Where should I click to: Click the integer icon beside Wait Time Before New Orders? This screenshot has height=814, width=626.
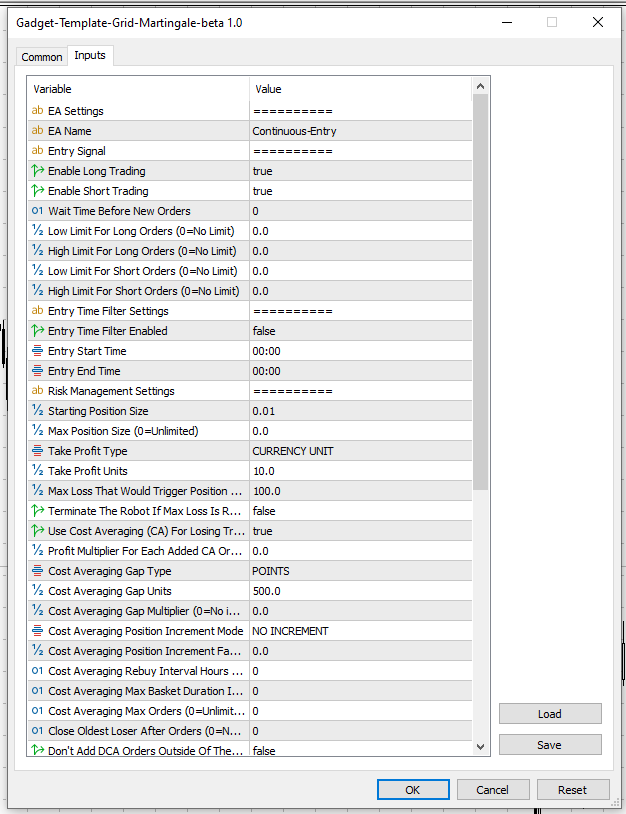coord(38,211)
